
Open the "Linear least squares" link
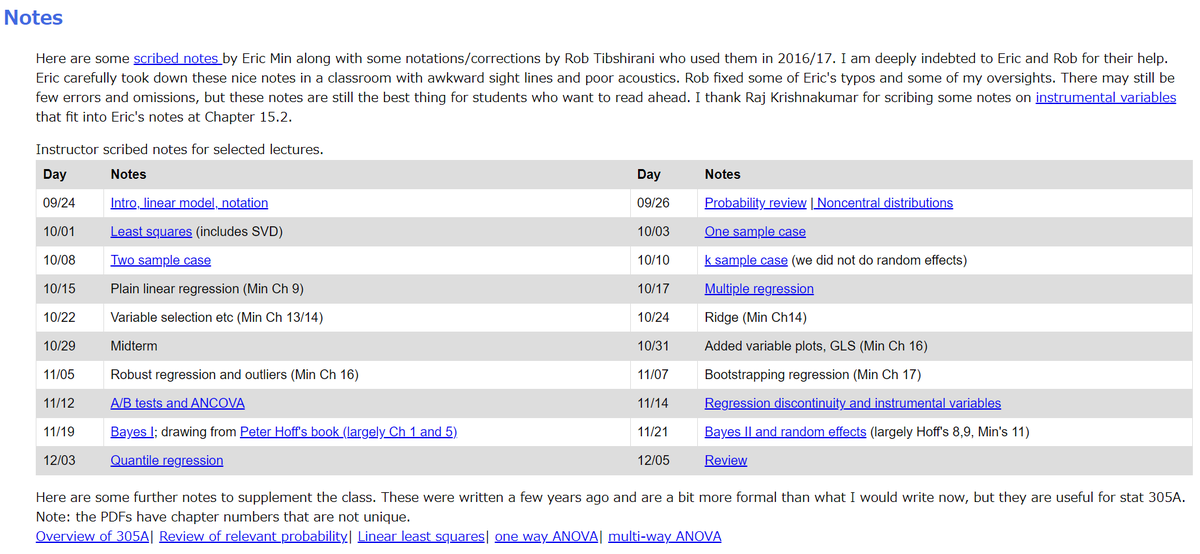[x=421, y=536]
